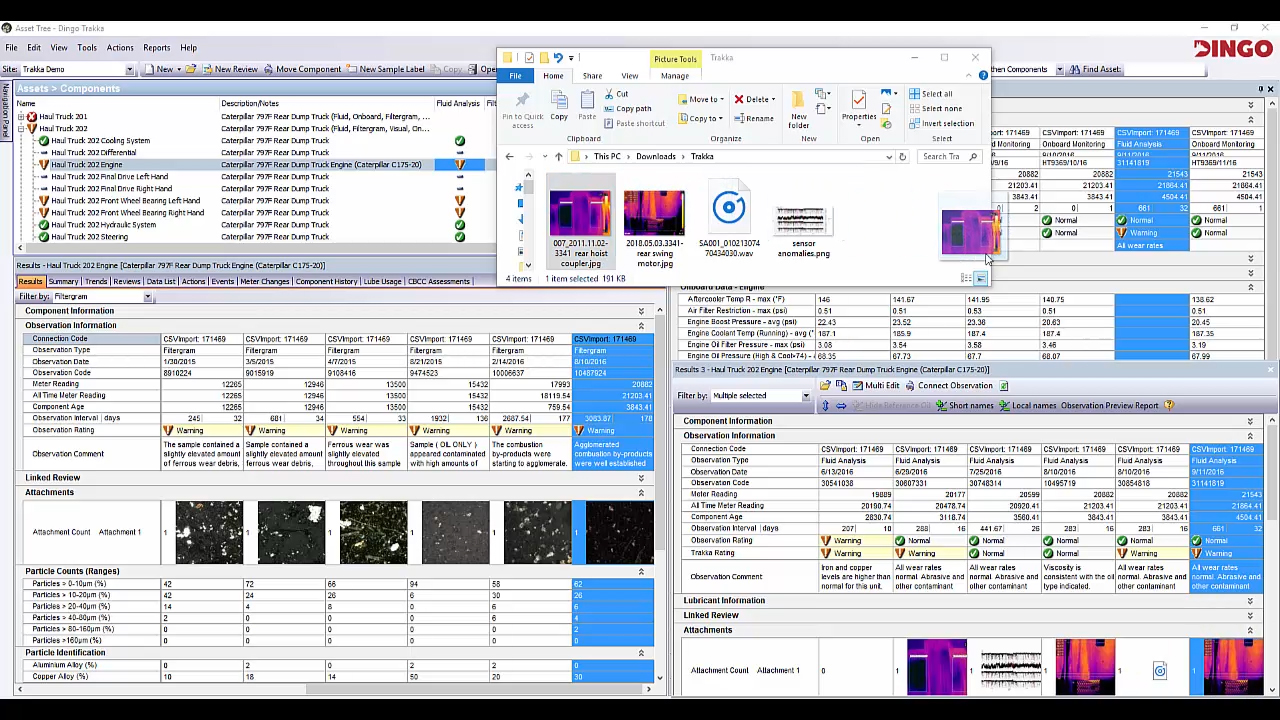Open the Reports menu
1280x720 pixels.
156,48
